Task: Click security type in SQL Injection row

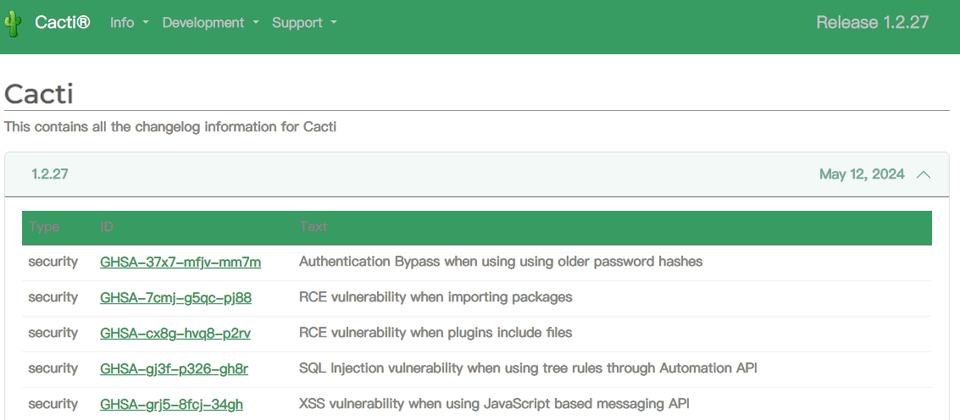Action: click(x=53, y=369)
